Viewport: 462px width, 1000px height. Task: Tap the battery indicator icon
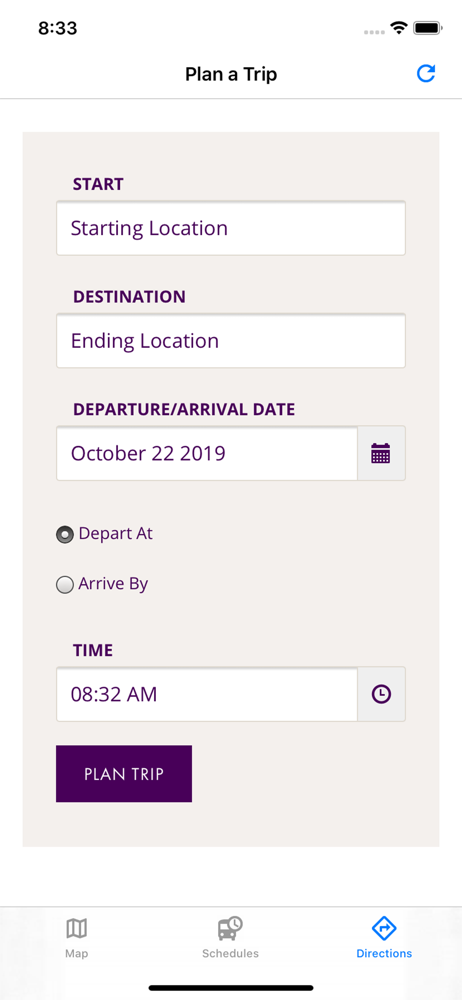pyautogui.click(x=428, y=28)
